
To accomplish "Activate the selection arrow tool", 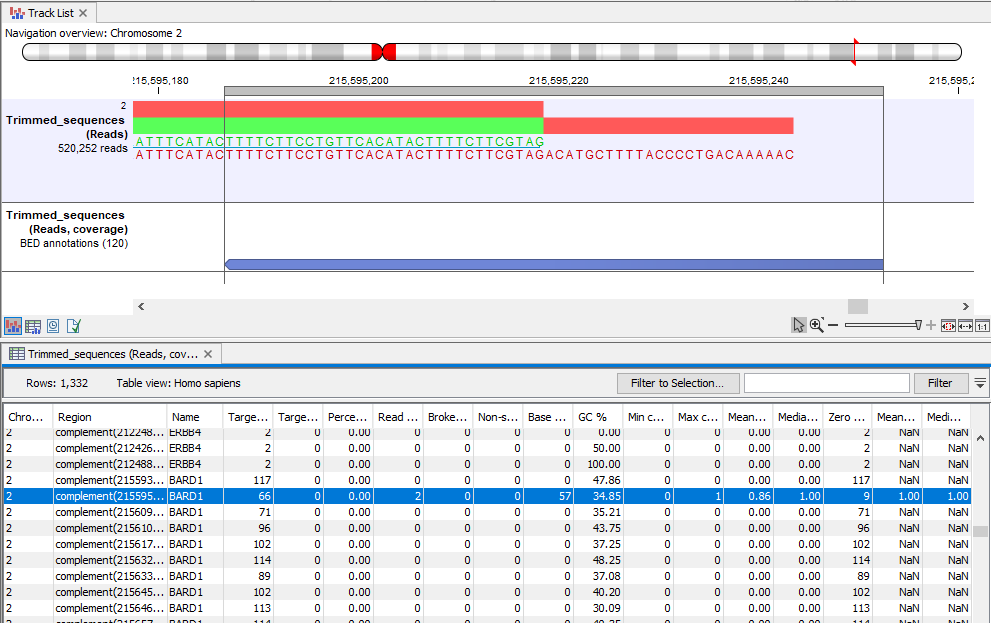I will click(x=798, y=326).
